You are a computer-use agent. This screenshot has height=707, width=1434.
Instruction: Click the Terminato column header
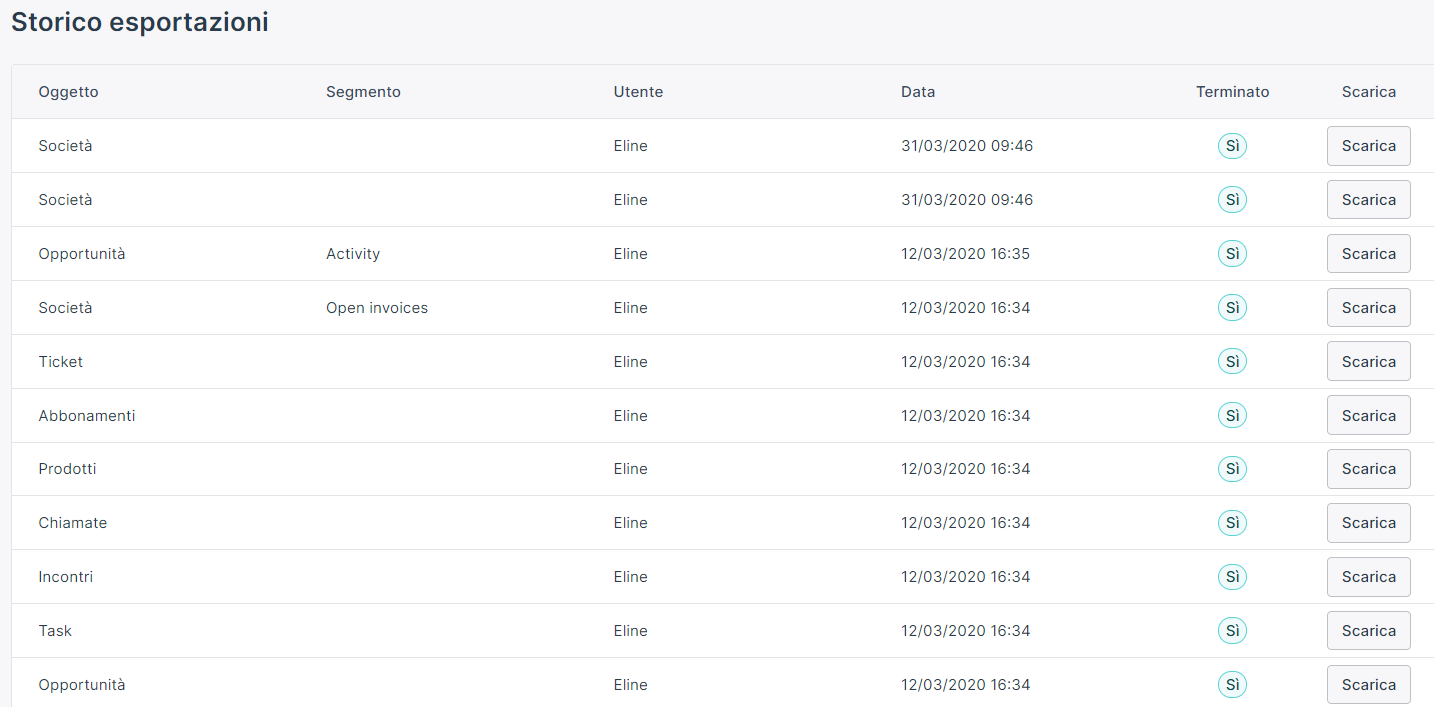pyautogui.click(x=1232, y=92)
